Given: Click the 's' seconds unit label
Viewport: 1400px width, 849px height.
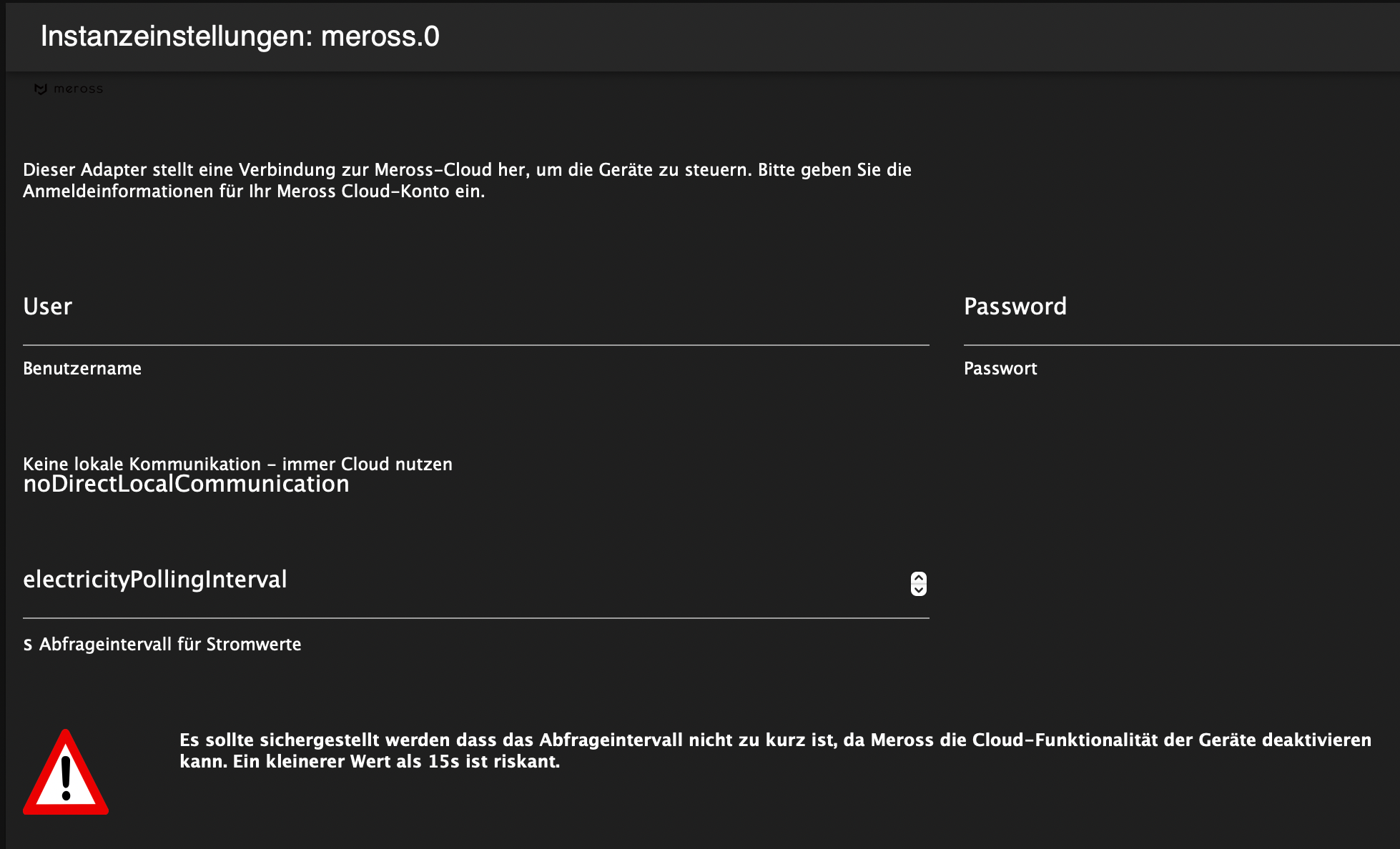Looking at the screenshot, I should click(28, 645).
